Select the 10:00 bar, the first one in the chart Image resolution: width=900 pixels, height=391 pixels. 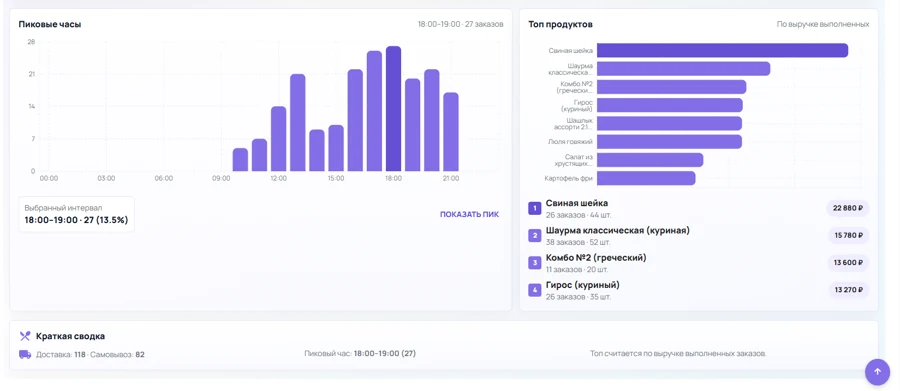240,160
